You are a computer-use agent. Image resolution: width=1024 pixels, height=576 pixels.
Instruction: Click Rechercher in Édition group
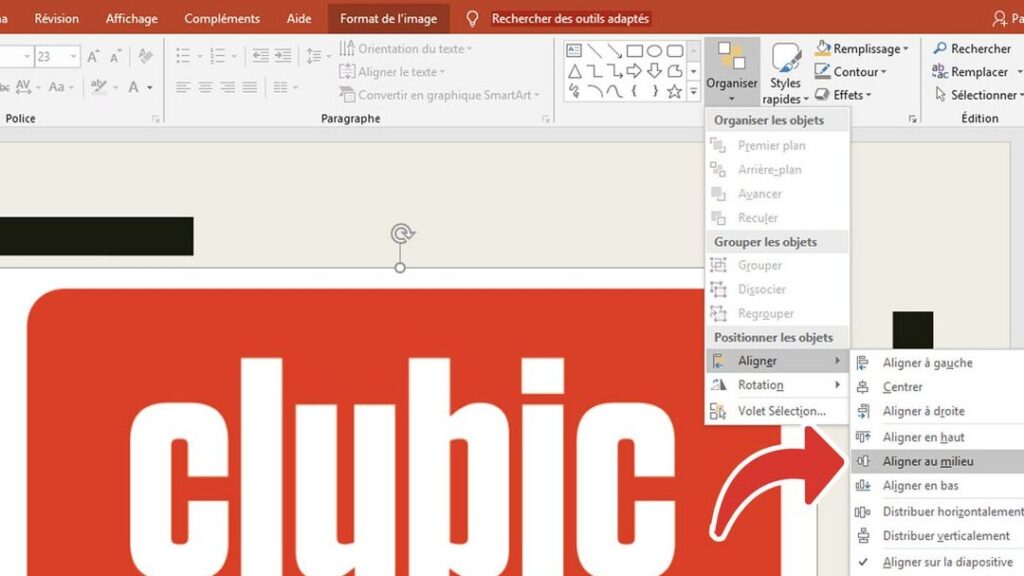[x=972, y=48]
